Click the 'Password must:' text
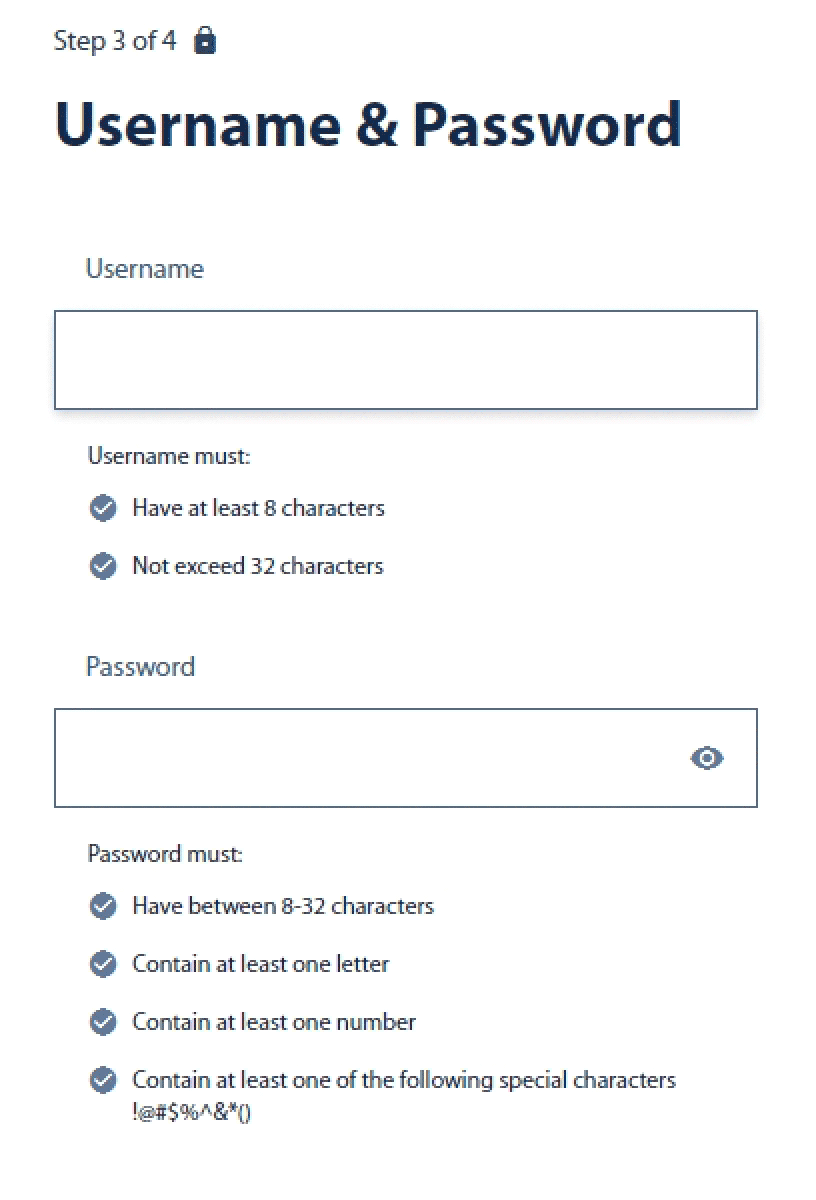This screenshot has height=1200, width=816. point(164,854)
